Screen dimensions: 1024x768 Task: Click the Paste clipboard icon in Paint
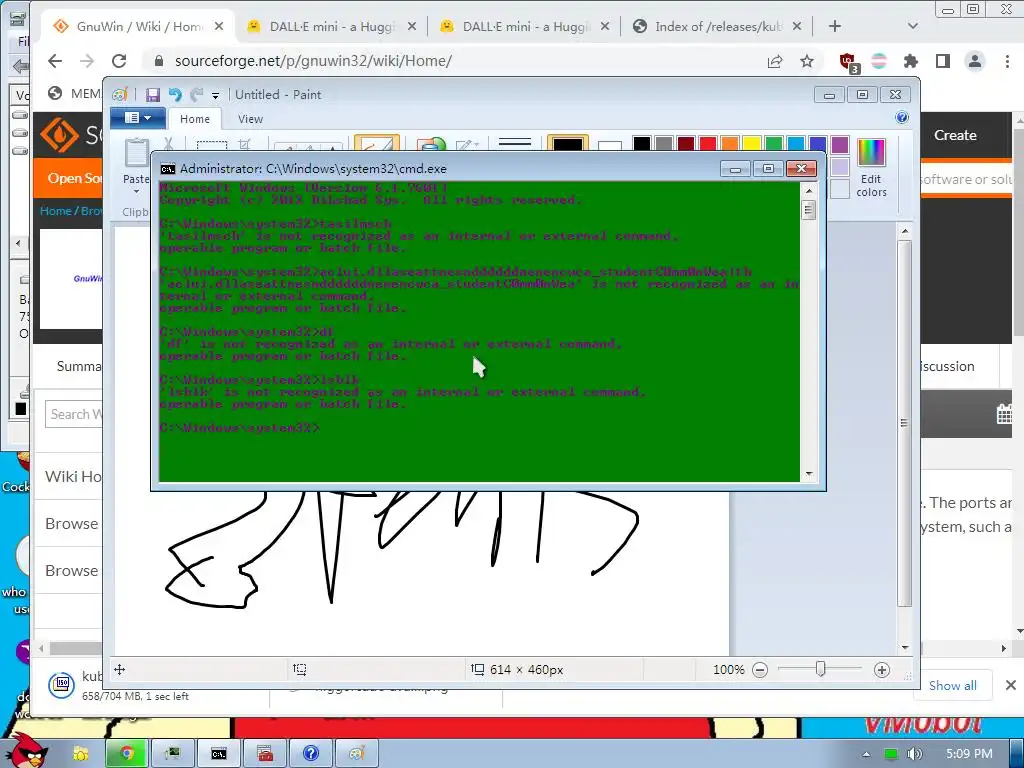coord(136,153)
